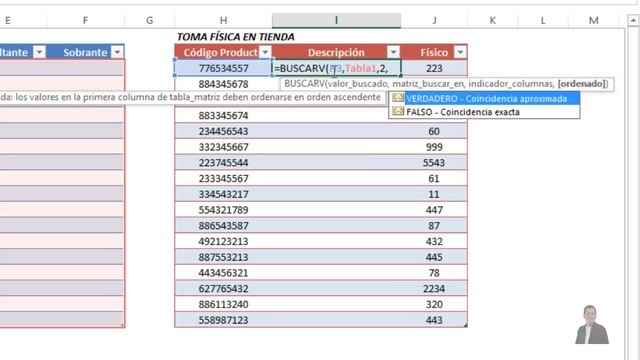Image resolution: width=640 pixels, height=360 pixels.
Task: Select cell with code 492123213
Action: pyautogui.click(x=223, y=241)
